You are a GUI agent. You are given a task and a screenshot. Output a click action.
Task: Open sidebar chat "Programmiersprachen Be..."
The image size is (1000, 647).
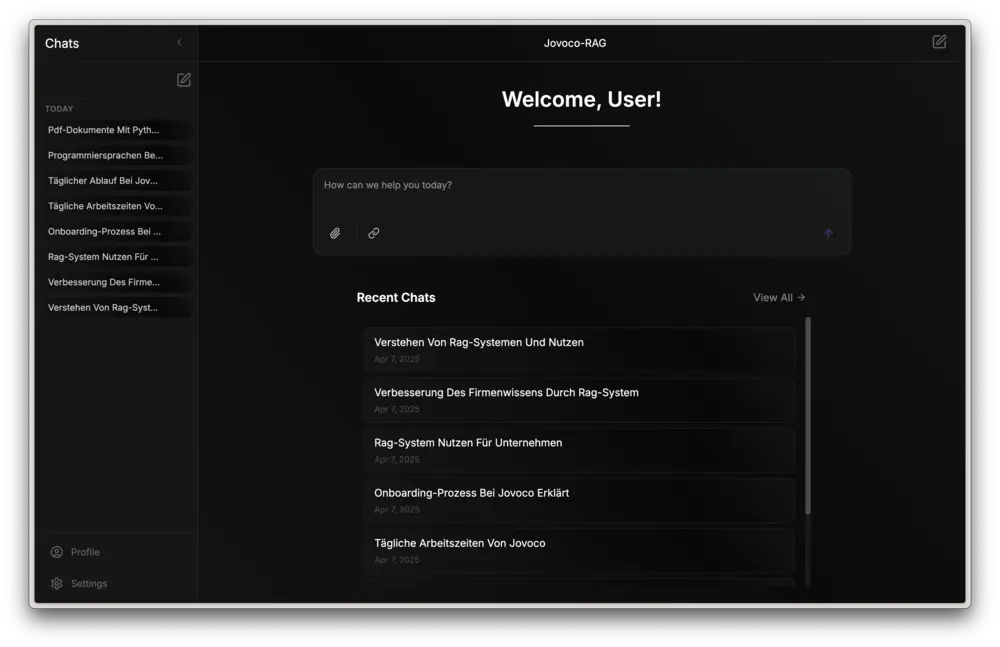(x=117, y=156)
